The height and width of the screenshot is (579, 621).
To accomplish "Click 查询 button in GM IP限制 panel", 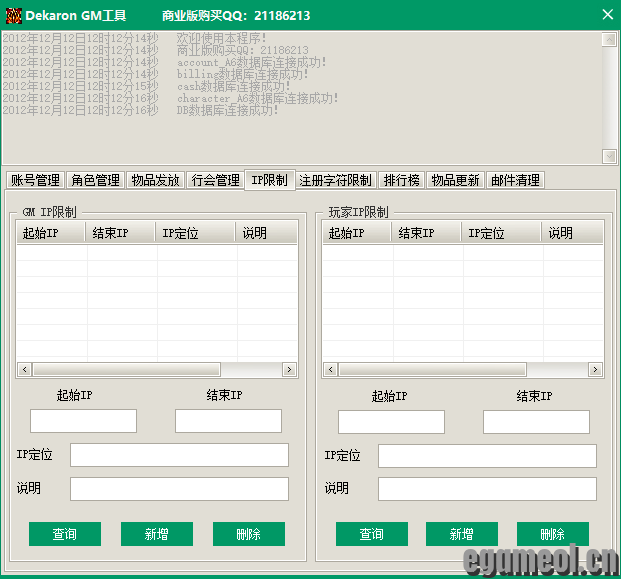I will [65, 534].
